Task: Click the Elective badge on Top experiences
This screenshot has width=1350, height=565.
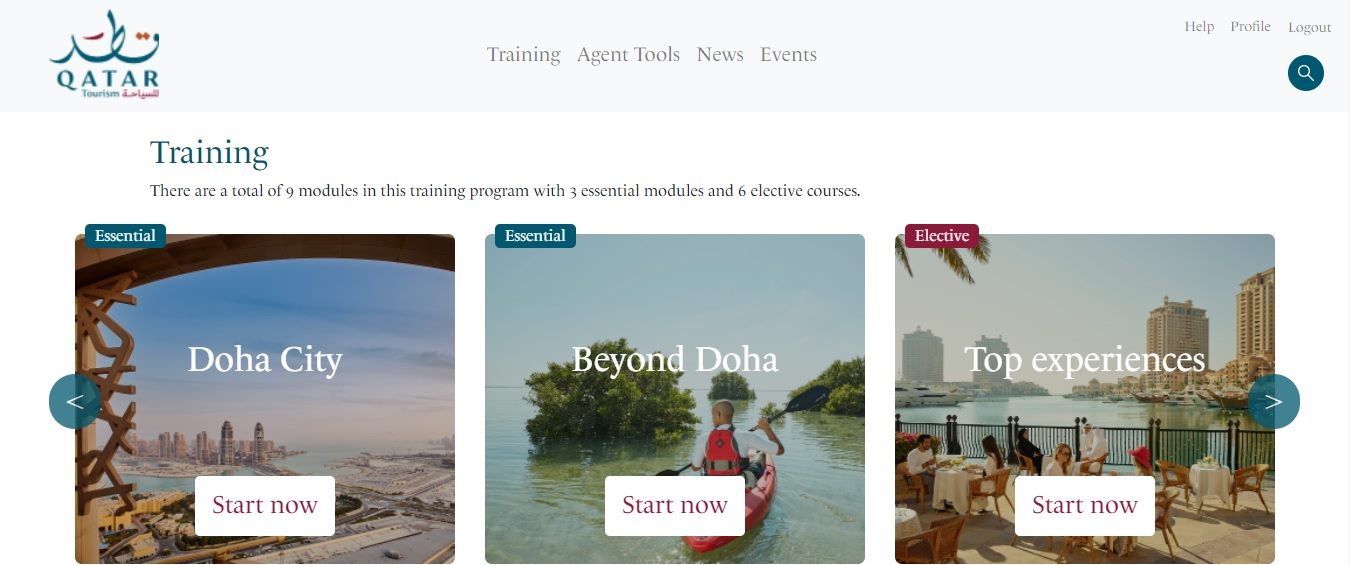Action: [942, 236]
